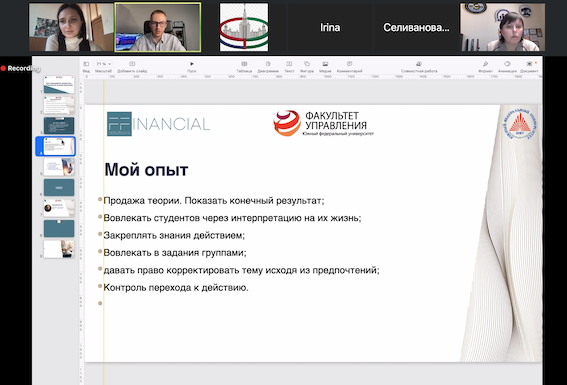
Task: Start the slideshow with Пуск play button
Action: coord(192,64)
